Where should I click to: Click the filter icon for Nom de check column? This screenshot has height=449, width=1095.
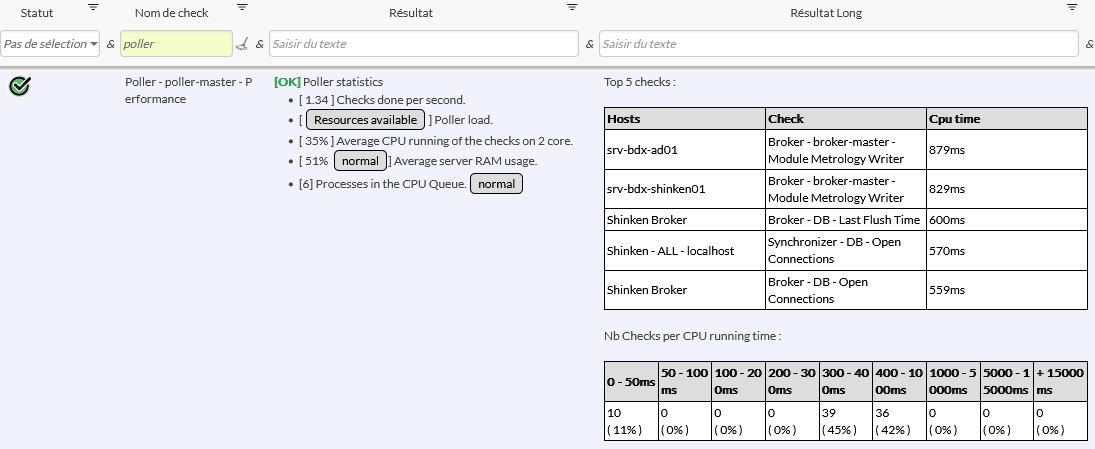(x=242, y=7)
